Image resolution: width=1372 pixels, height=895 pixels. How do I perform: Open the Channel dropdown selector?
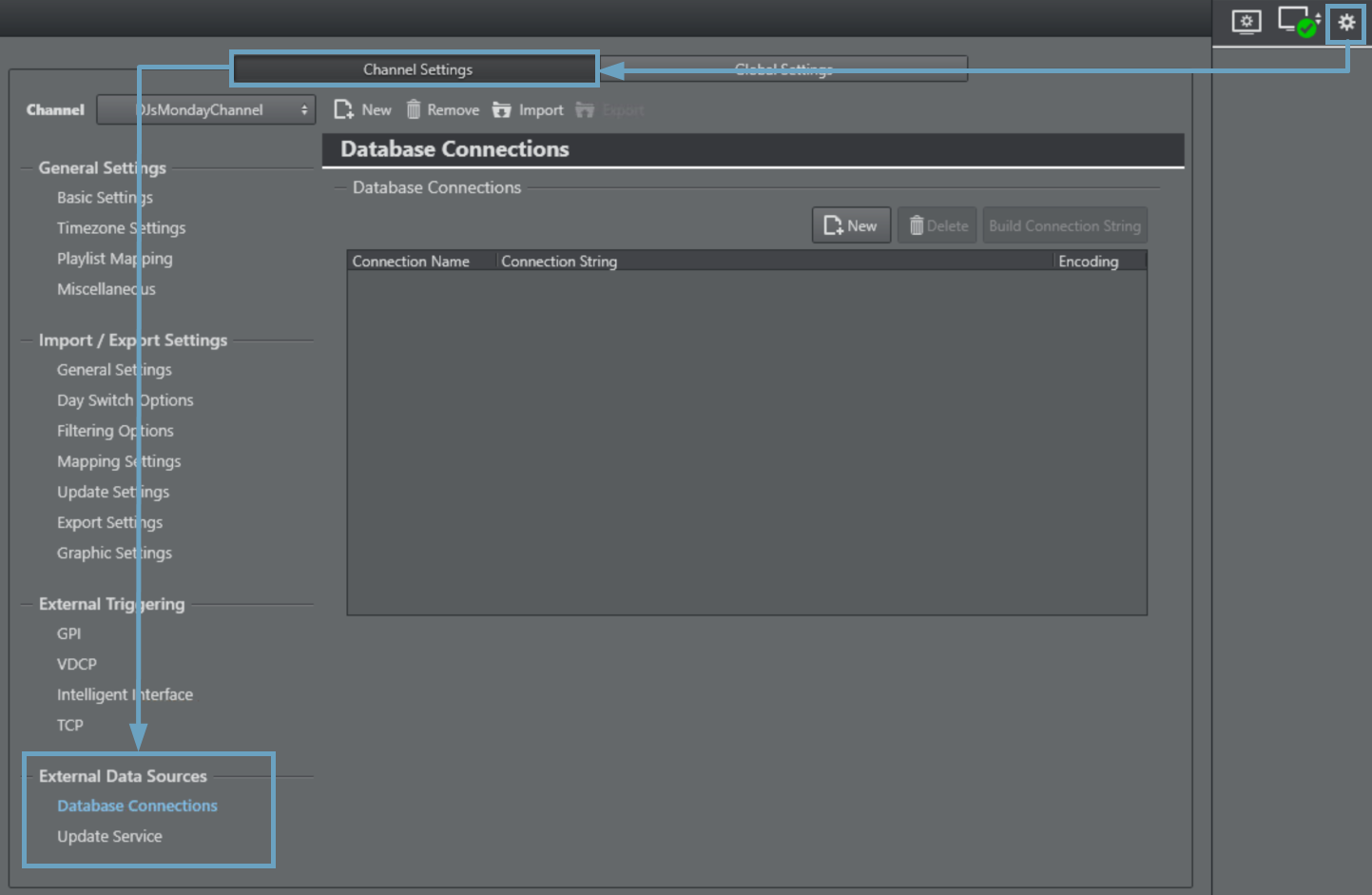[206, 110]
